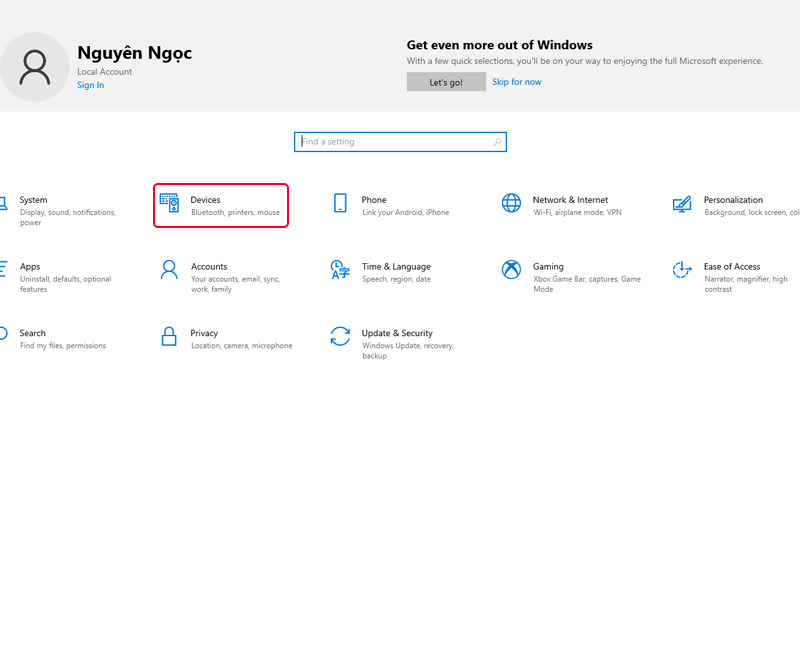Open the Apps settings category
This screenshot has height=650, width=800.
tap(30, 267)
